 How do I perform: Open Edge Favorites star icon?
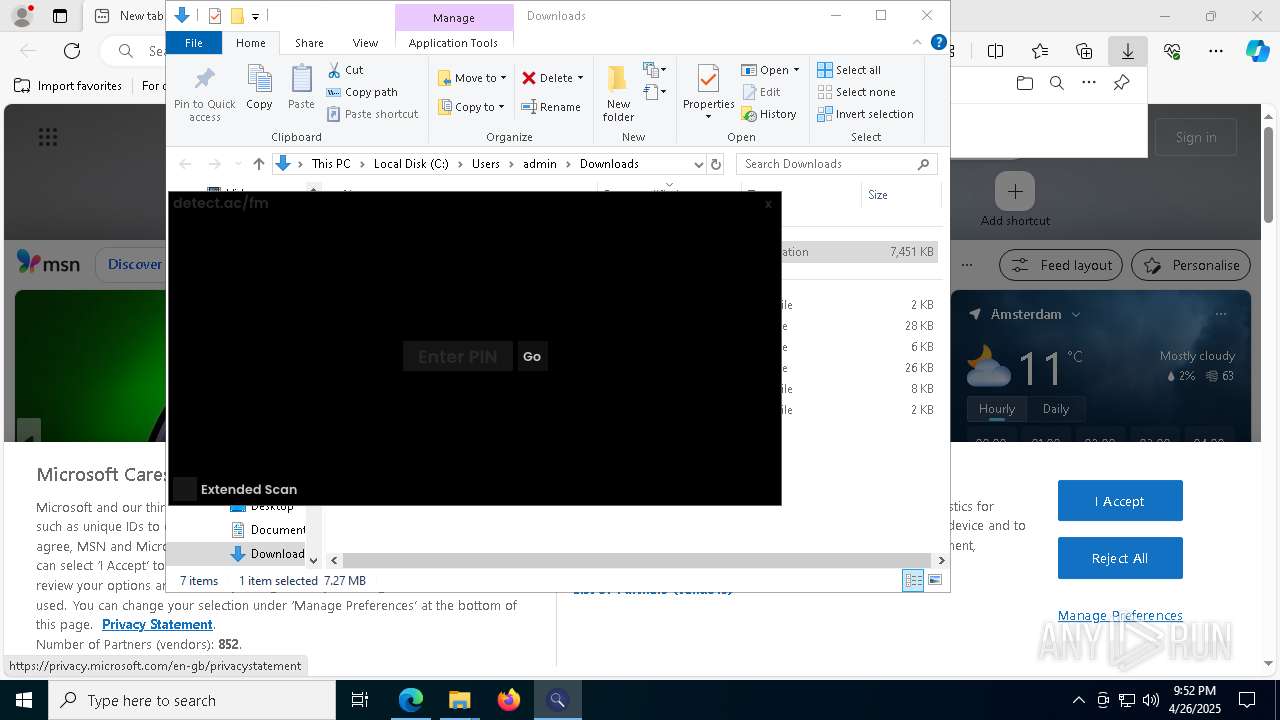click(1040, 51)
